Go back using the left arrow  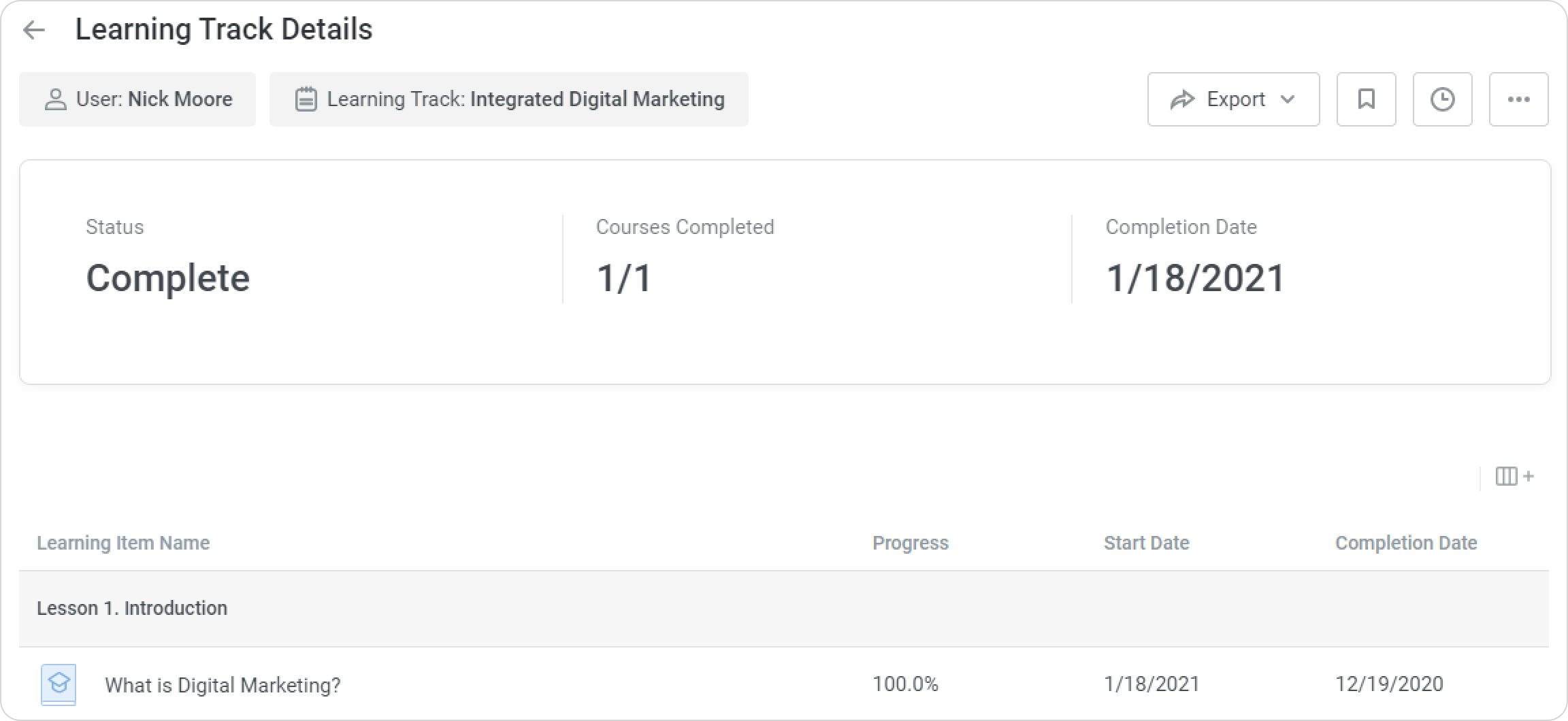(x=33, y=30)
